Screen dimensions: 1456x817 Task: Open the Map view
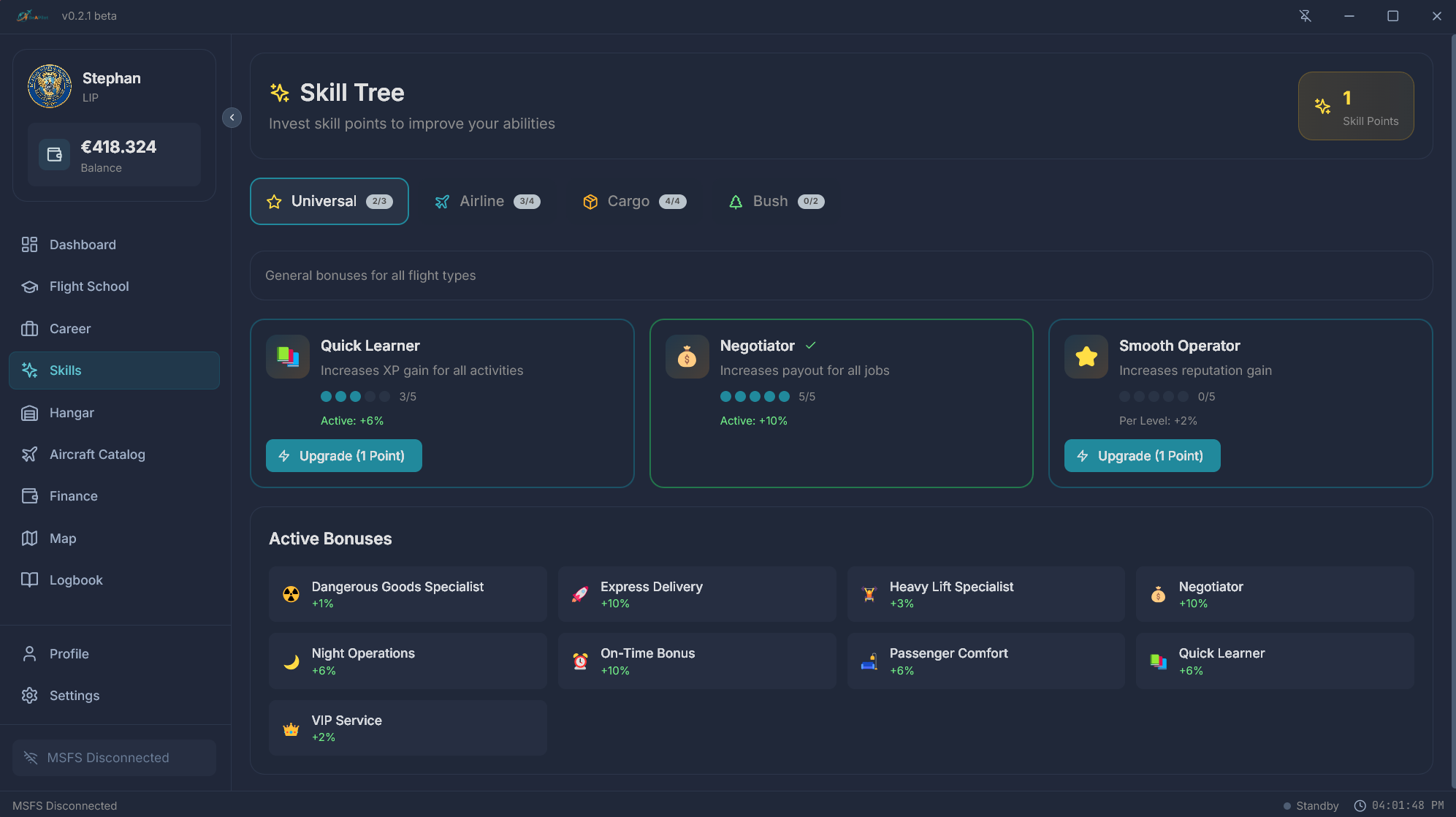pyautogui.click(x=62, y=538)
